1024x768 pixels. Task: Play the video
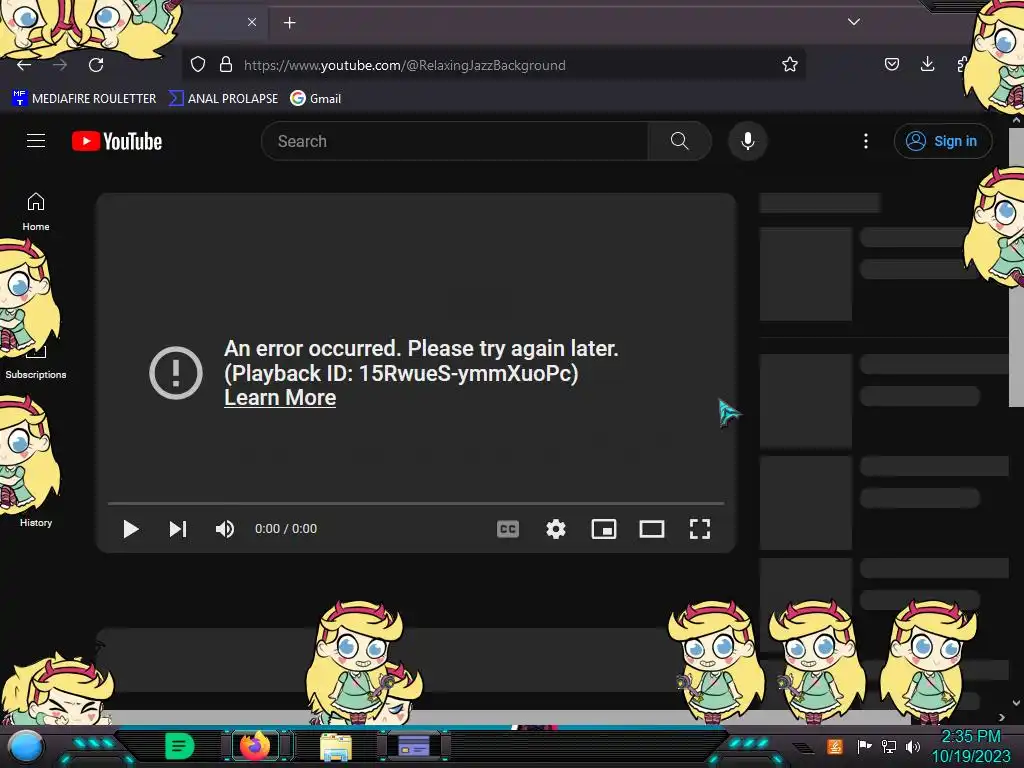[131, 529]
